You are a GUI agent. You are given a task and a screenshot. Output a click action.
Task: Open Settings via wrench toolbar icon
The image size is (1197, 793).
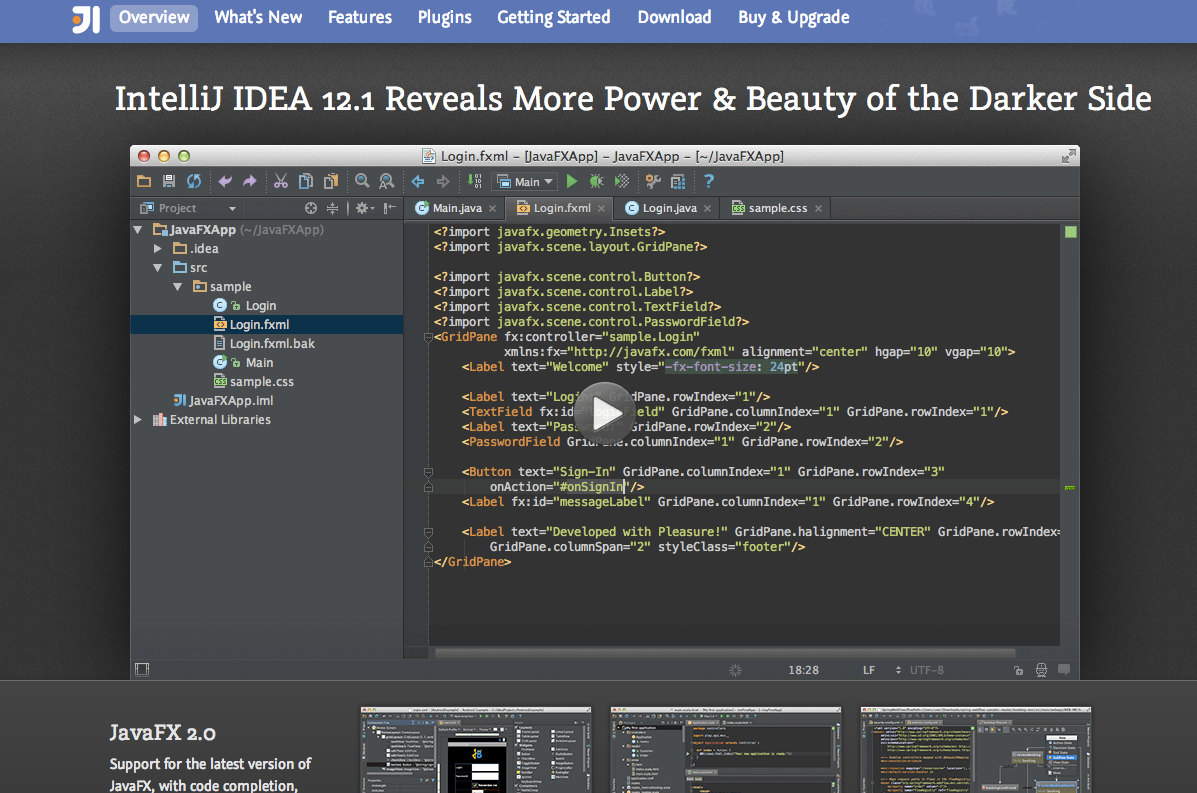pos(653,181)
